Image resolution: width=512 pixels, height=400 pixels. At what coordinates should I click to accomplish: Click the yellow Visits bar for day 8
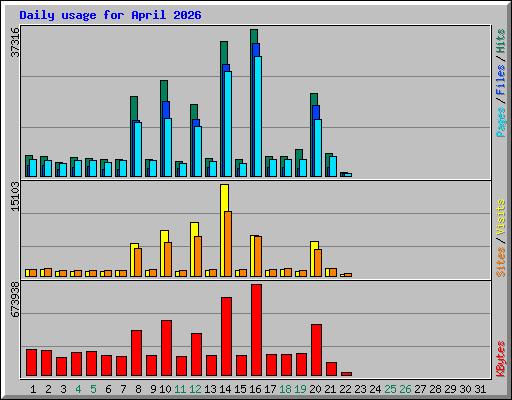132,260
